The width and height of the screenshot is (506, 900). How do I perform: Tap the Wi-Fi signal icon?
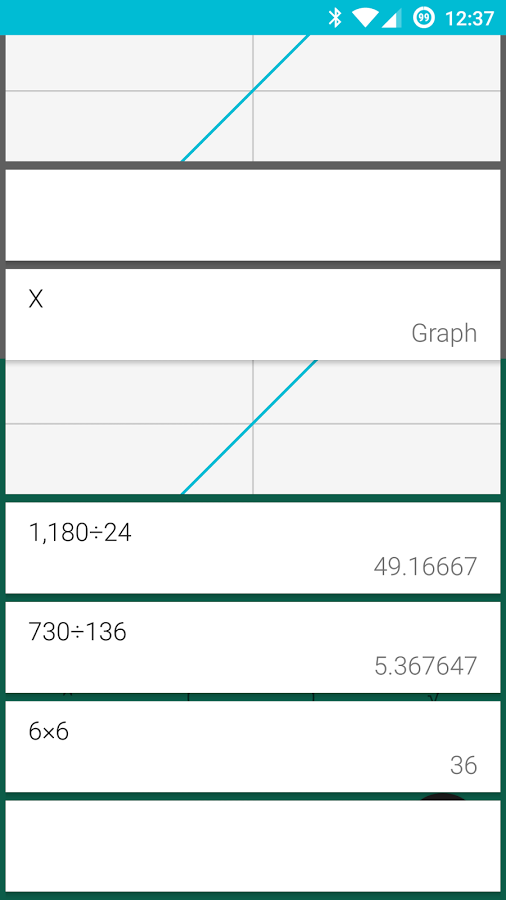tap(364, 17)
